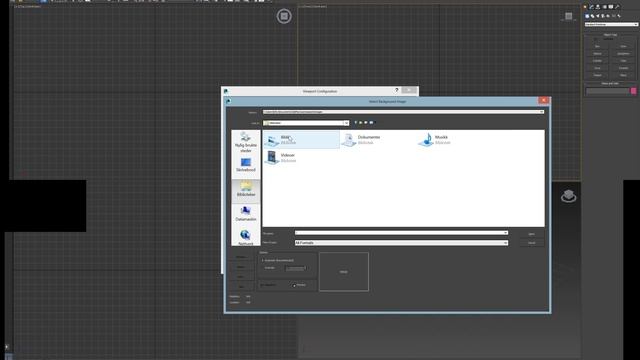
Task: Select the Musikk library folder
Action: [435, 140]
